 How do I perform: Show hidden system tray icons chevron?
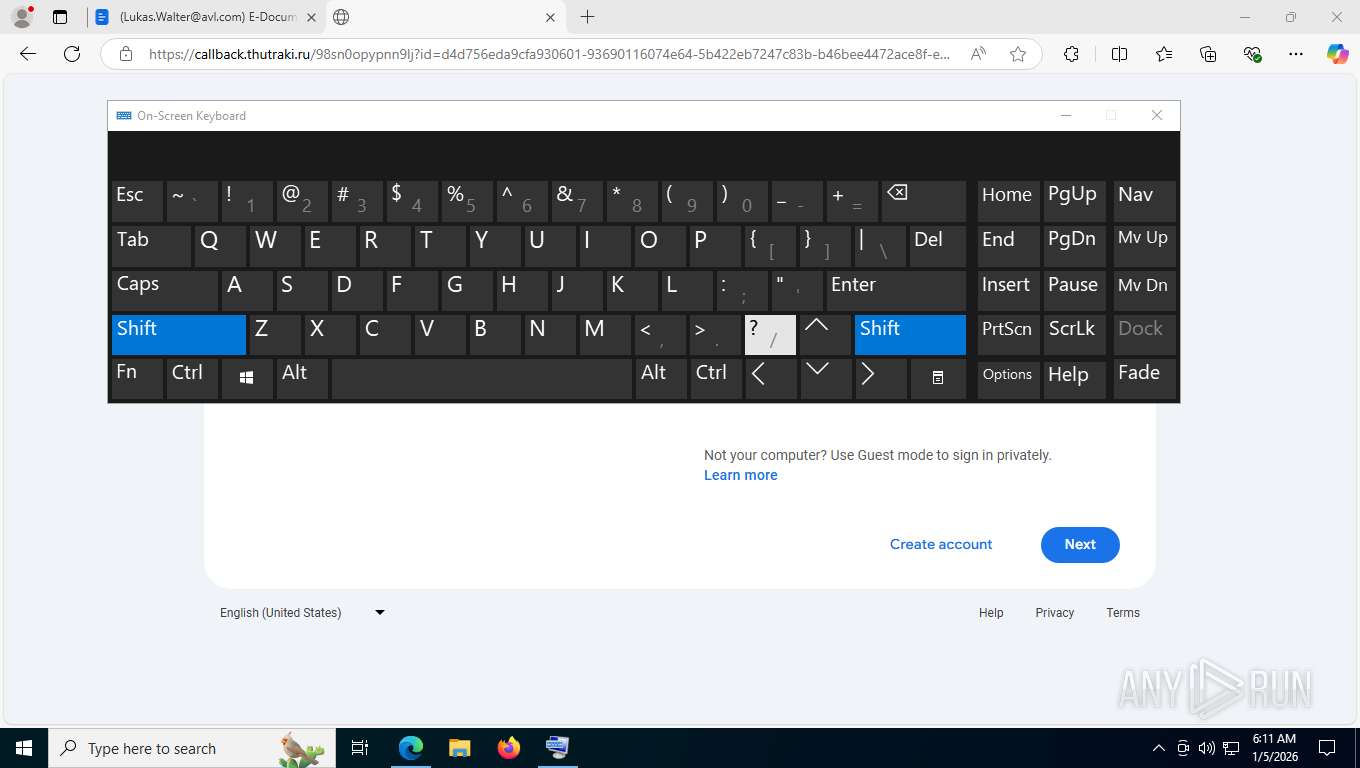(1159, 748)
